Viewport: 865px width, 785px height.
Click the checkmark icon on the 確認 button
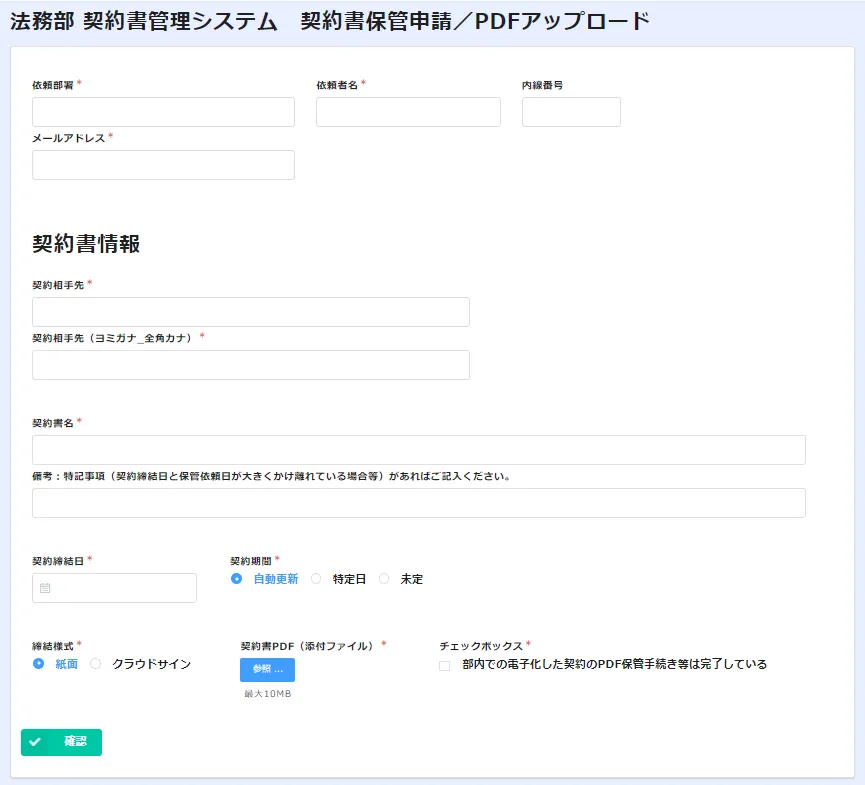[x=36, y=742]
